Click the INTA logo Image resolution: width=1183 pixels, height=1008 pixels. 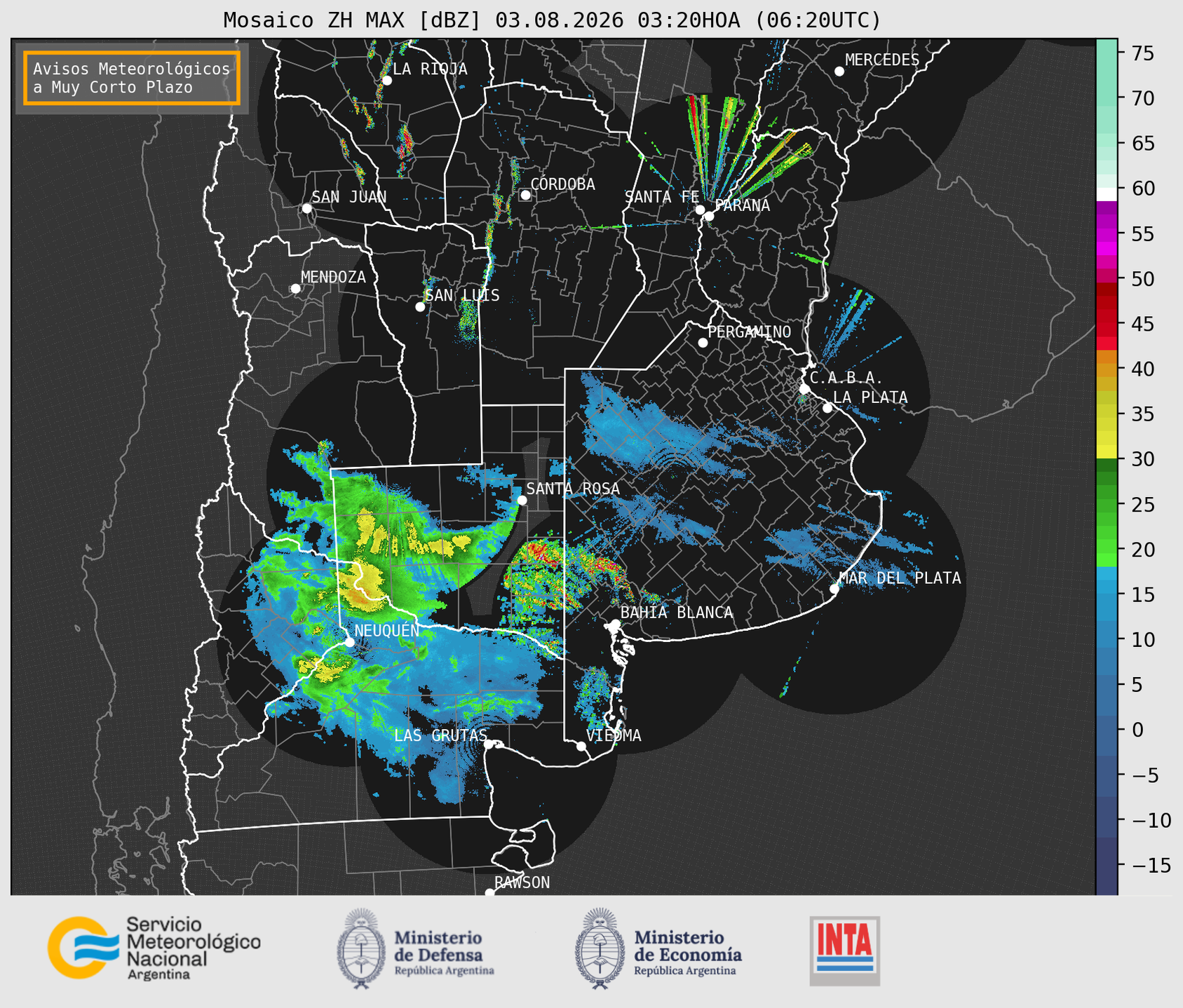coord(844,951)
